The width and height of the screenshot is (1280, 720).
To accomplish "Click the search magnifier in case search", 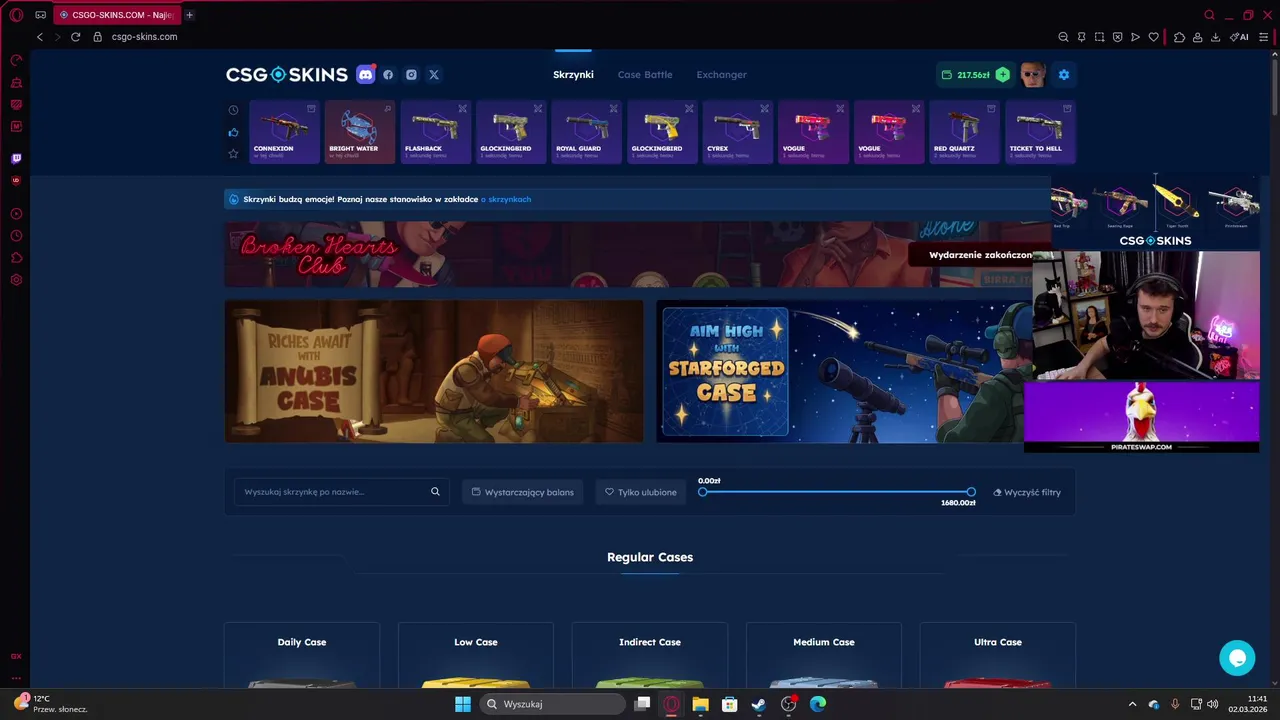I will pos(435,492).
